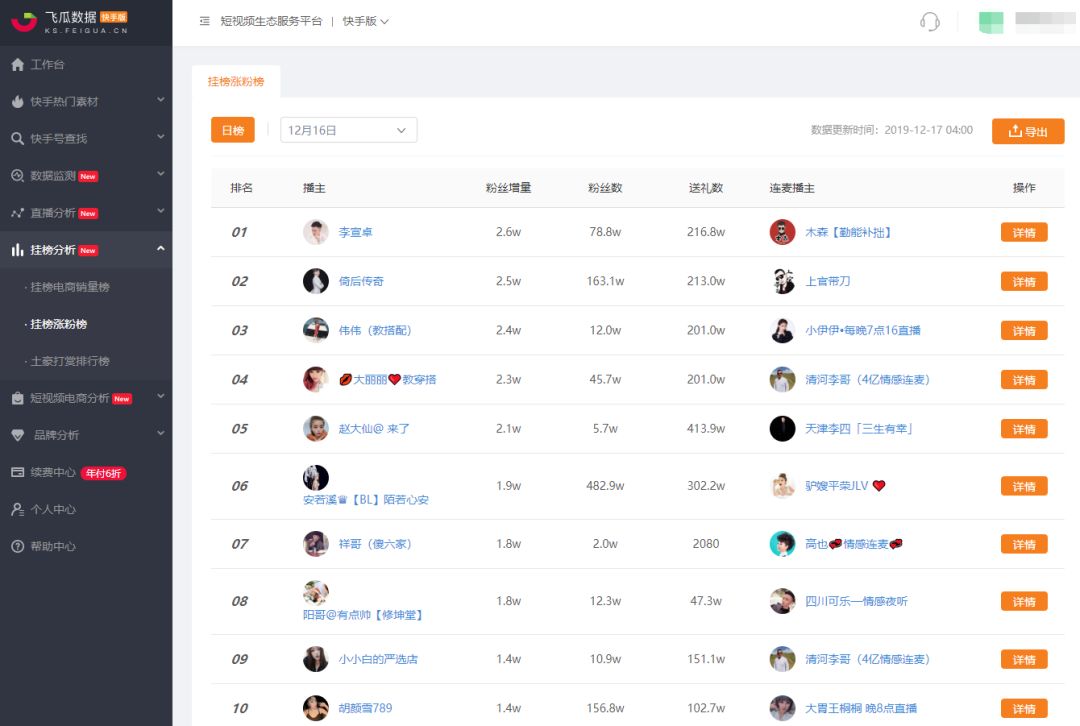
Task: Click the avatar thumbnail of 倚后传奇
Action: [316, 281]
